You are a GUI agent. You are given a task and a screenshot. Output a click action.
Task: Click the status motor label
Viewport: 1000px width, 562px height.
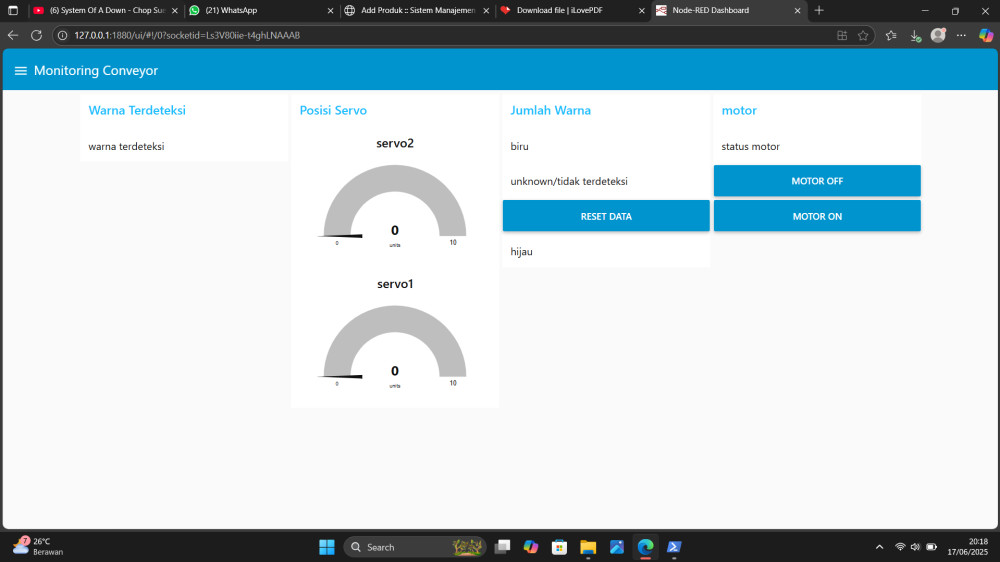click(x=751, y=147)
